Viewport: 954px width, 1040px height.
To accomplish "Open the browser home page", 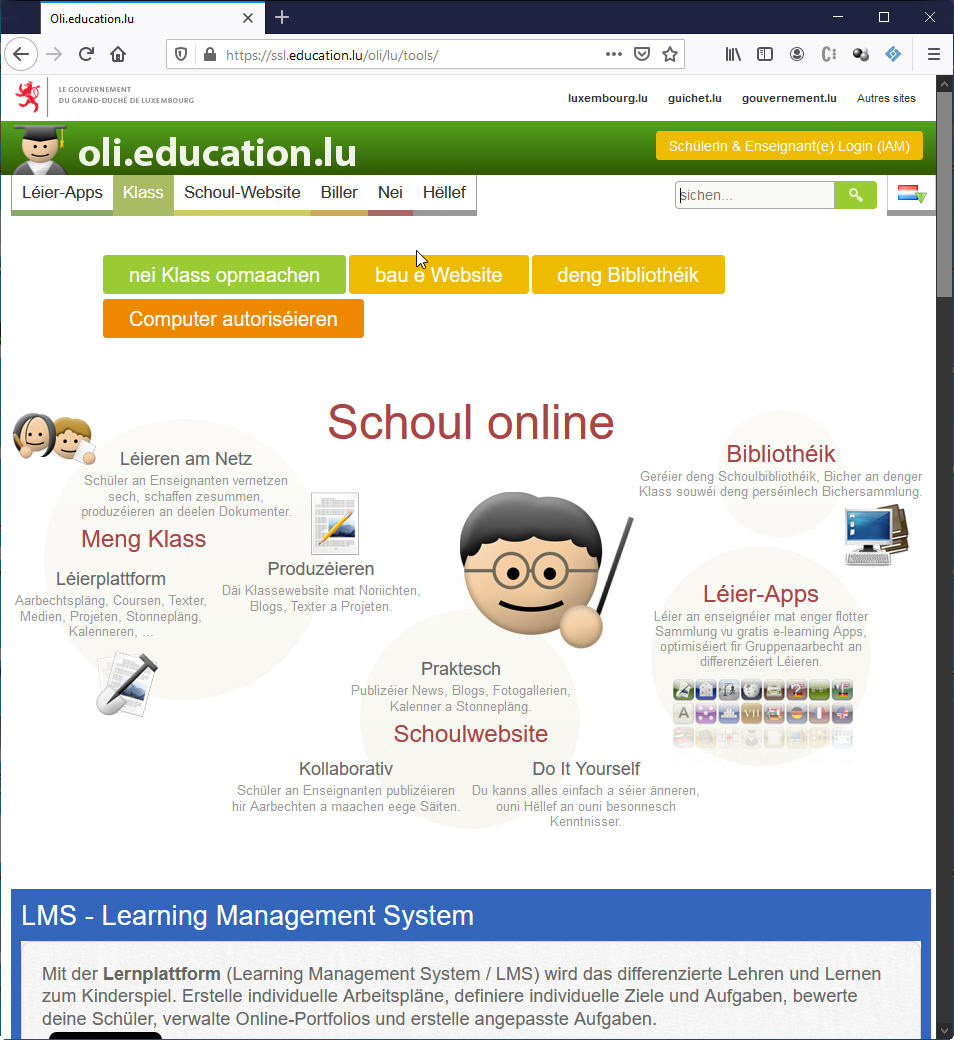I will (x=118, y=54).
